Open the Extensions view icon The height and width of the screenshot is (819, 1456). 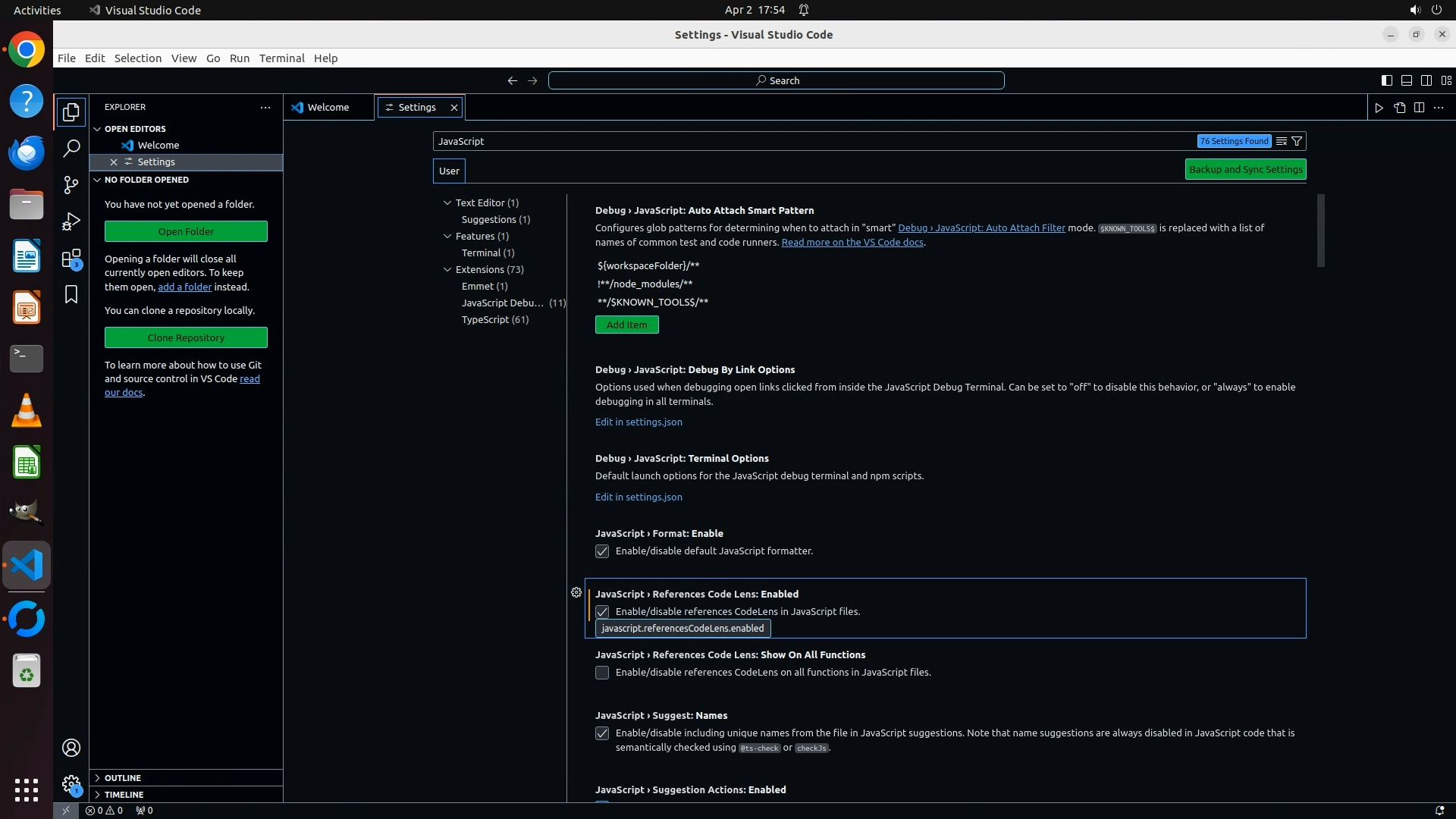(71, 259)
